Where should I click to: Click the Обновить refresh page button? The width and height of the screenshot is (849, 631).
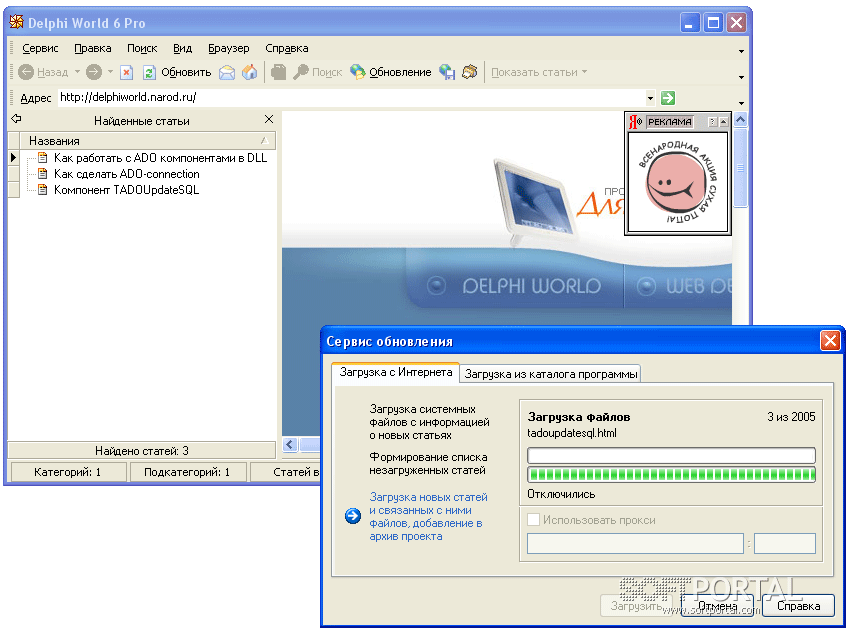tap(177, 72)
